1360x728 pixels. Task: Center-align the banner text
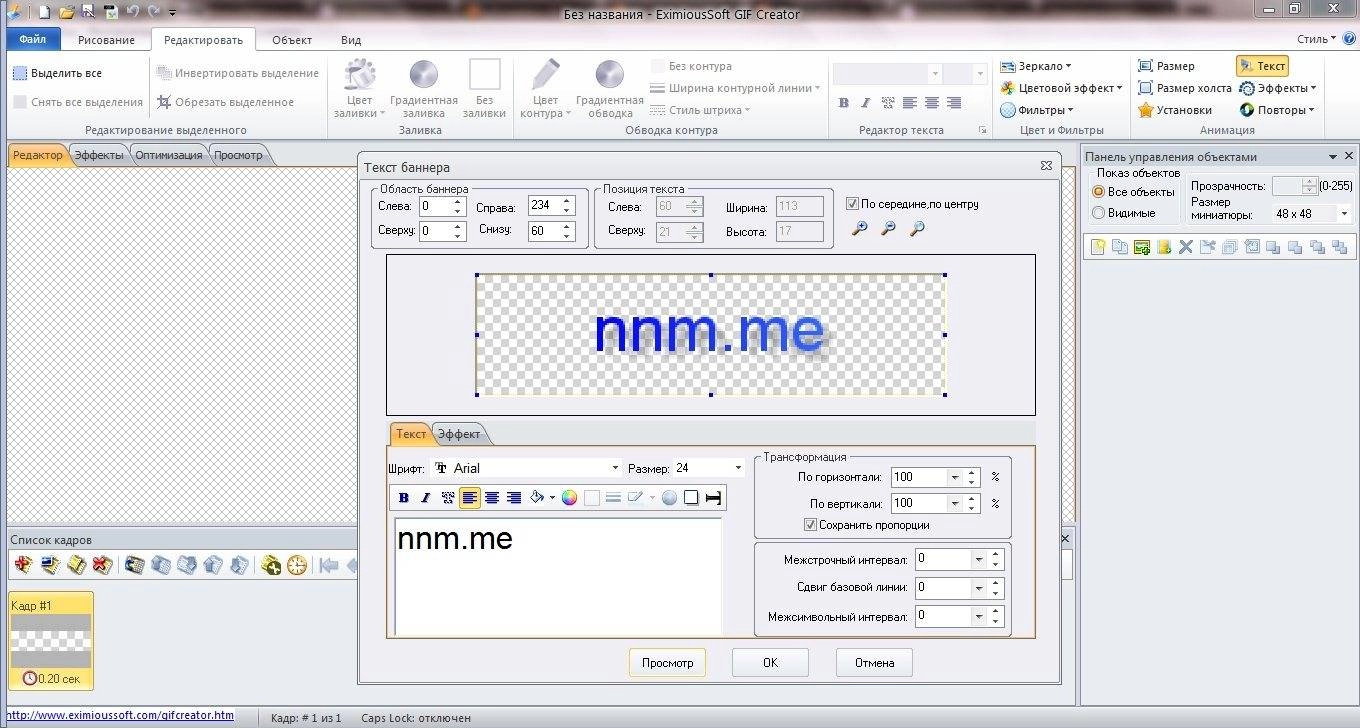tap(491, 498)
